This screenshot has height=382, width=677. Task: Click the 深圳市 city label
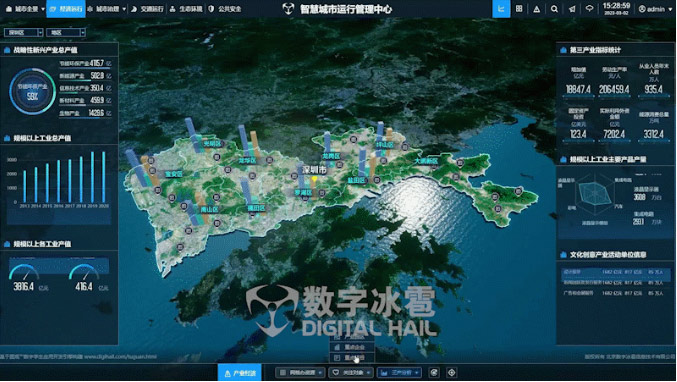pos(314,170)
